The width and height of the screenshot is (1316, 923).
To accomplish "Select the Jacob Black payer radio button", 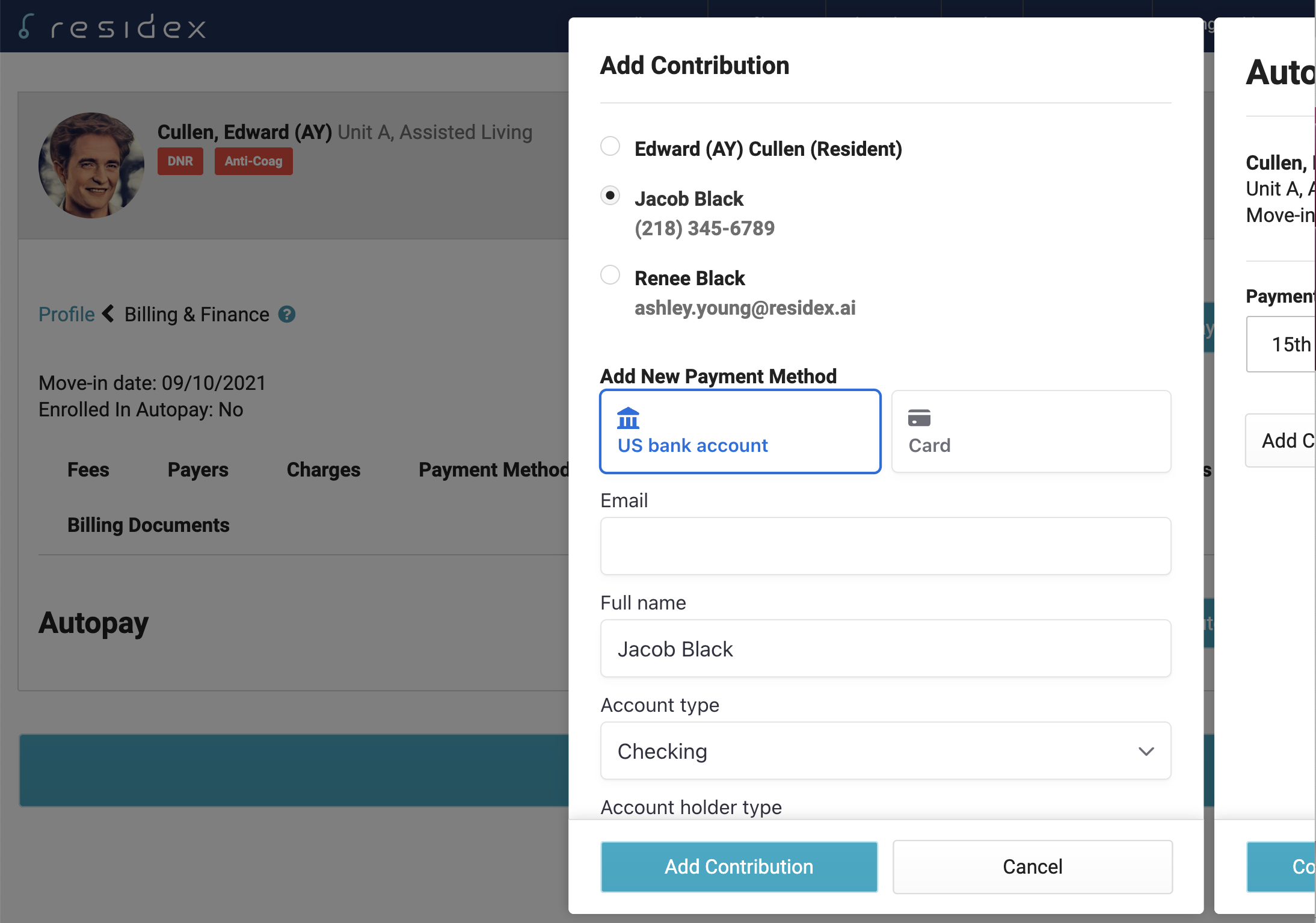I will 610,196.
